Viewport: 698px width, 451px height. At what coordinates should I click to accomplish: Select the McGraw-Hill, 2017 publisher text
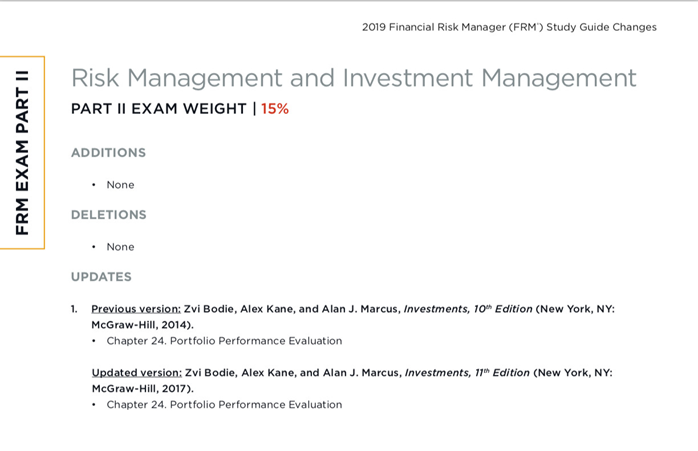[x=141, y=389]
